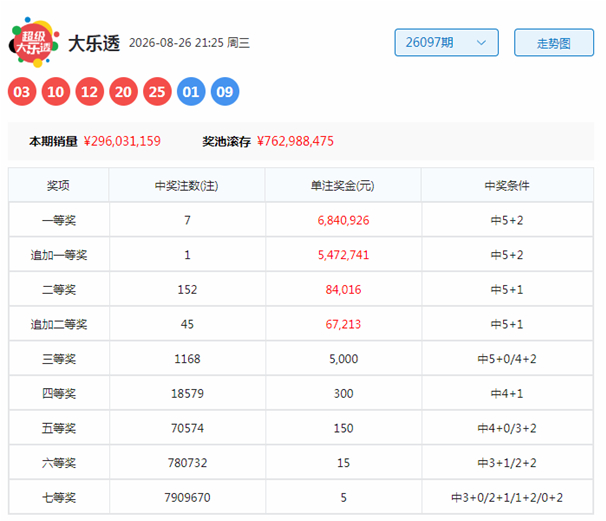
Task: Click the prize amount 5,472,741
Action: tap(343, 255)
